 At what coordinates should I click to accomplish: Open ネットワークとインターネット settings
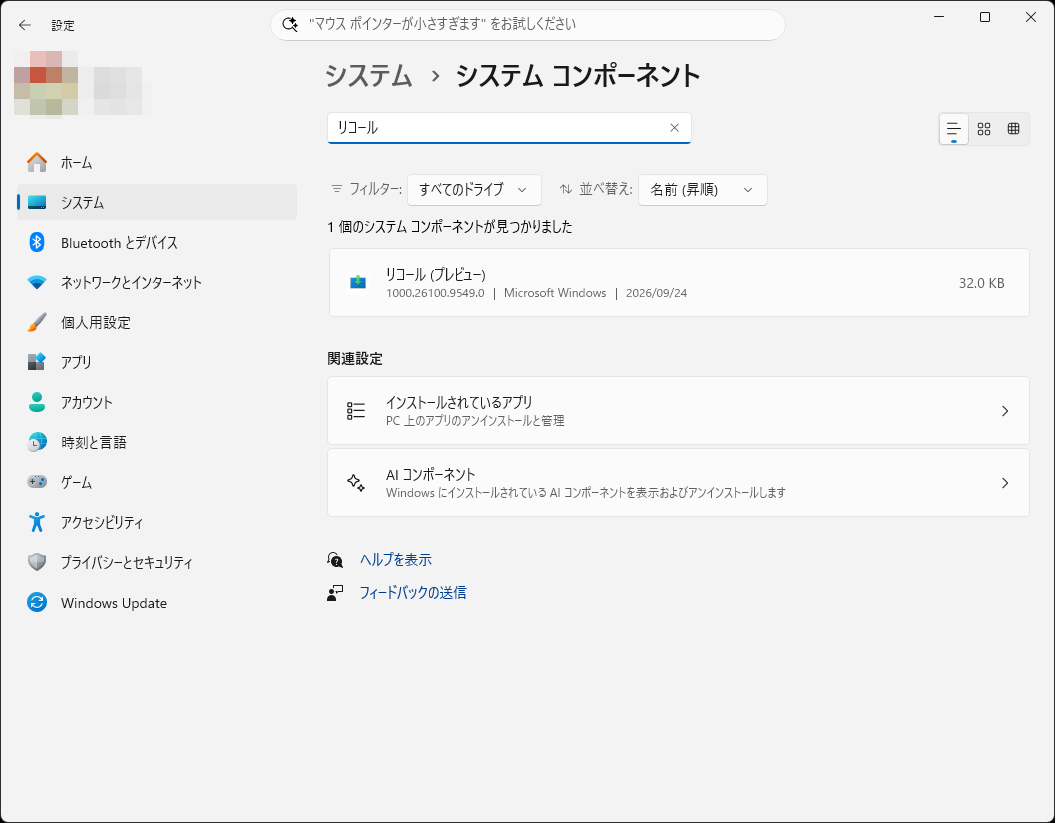[x=157, y=282]
